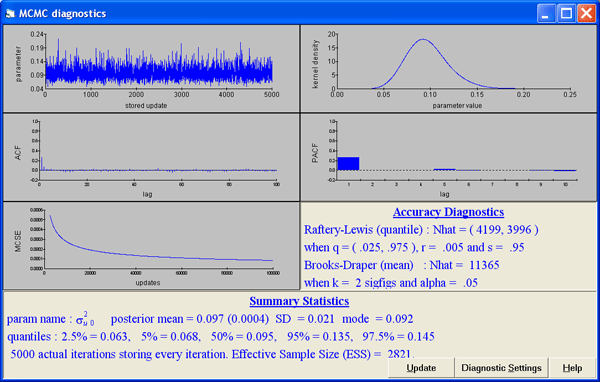Click the Brooks-Draper (mean) Nhat line

pyautogui.click(x=401, y=265)
